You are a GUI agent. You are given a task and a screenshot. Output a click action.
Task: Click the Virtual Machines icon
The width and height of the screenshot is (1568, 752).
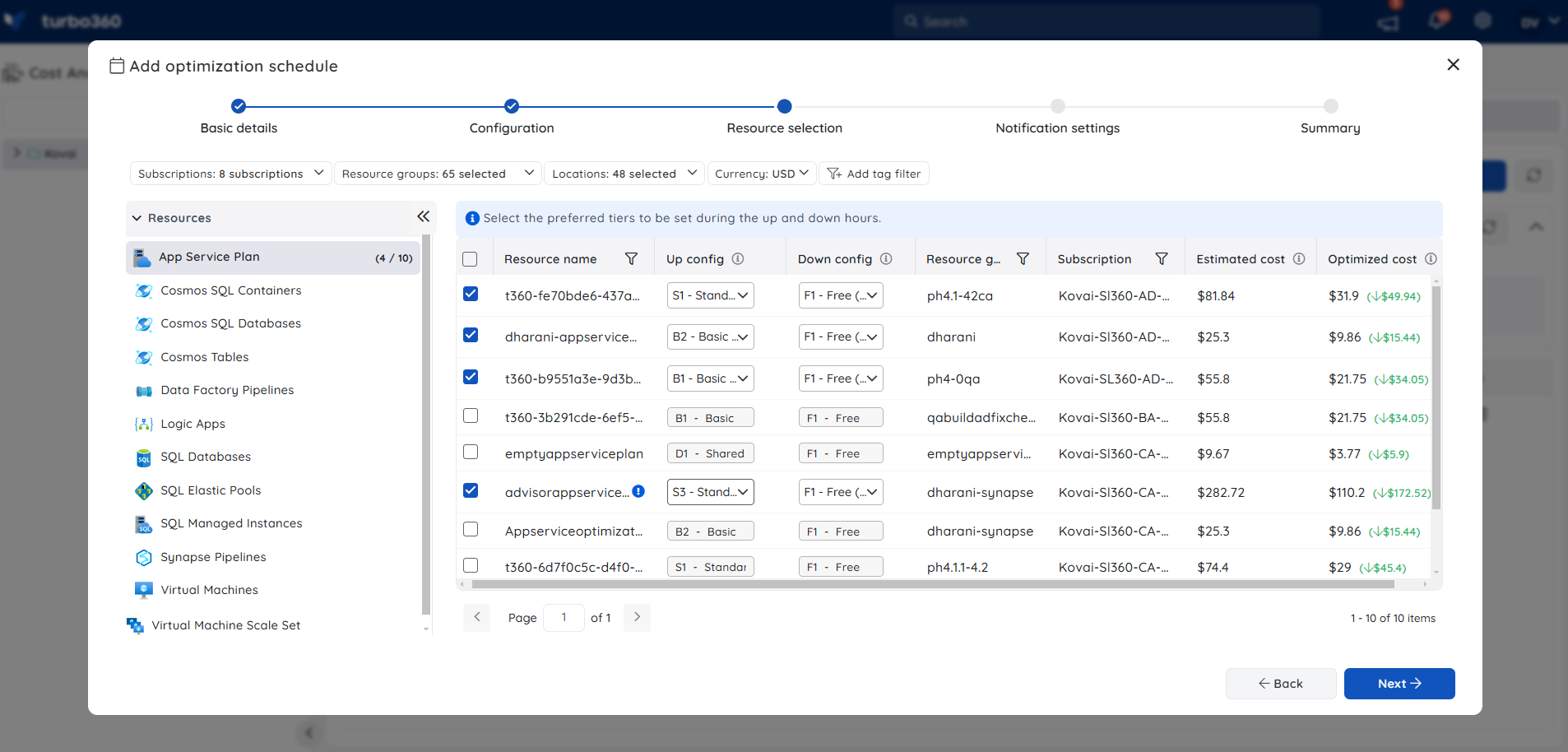(x=144, y=590)
